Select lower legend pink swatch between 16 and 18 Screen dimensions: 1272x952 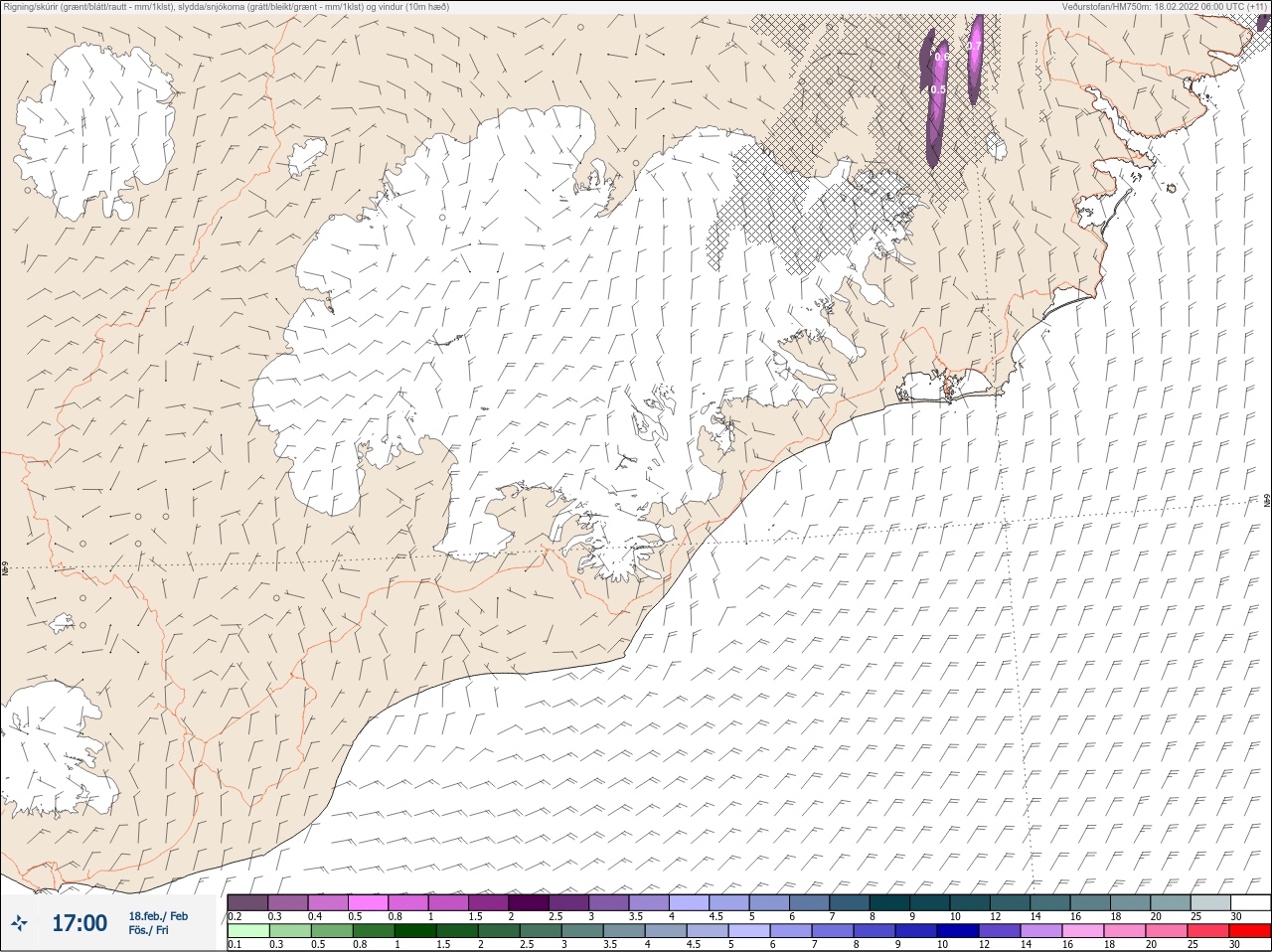tap(1085, 932)
